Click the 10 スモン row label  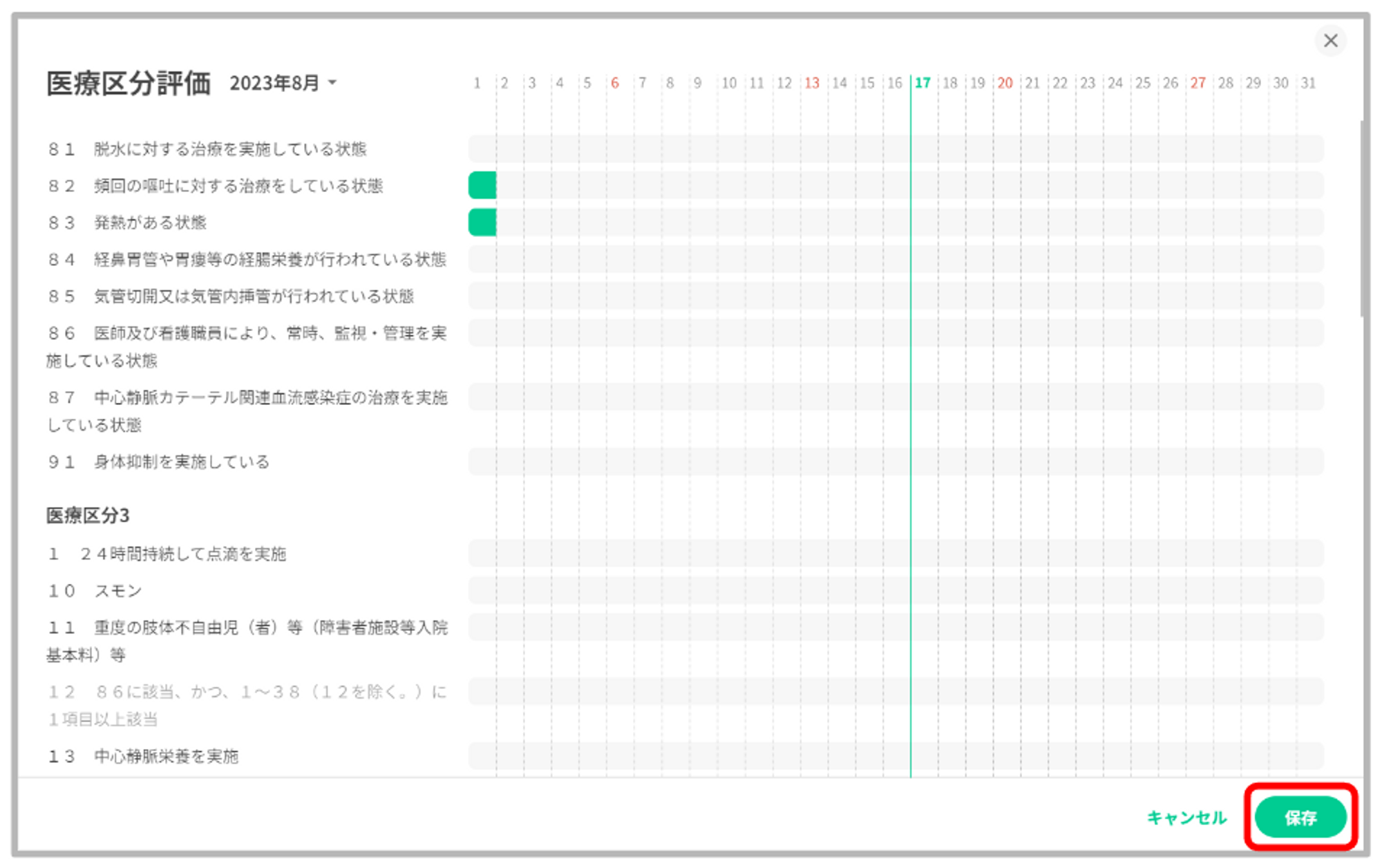(95, 591)
